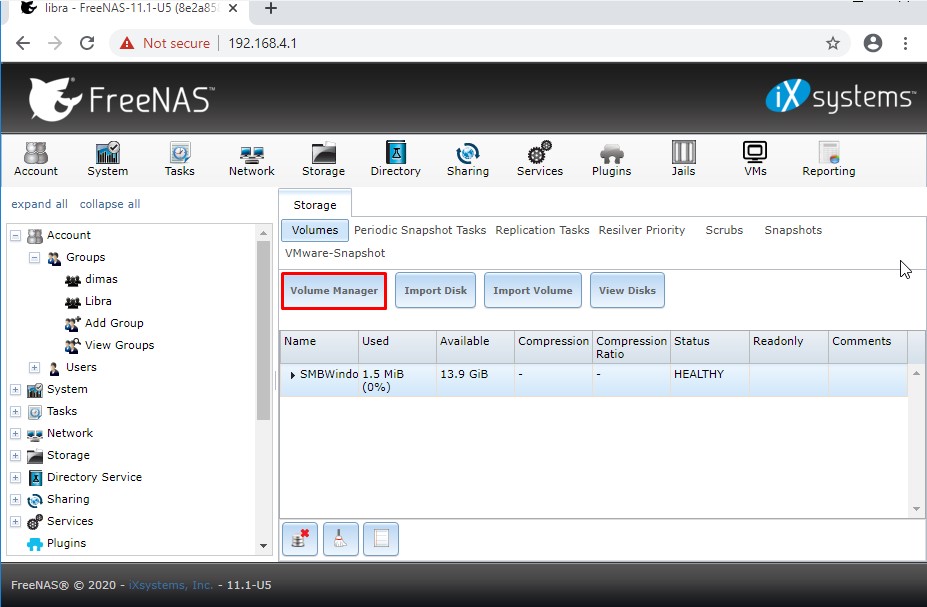
Task: Click the collapse all link
Action: (x=110, y=204)
